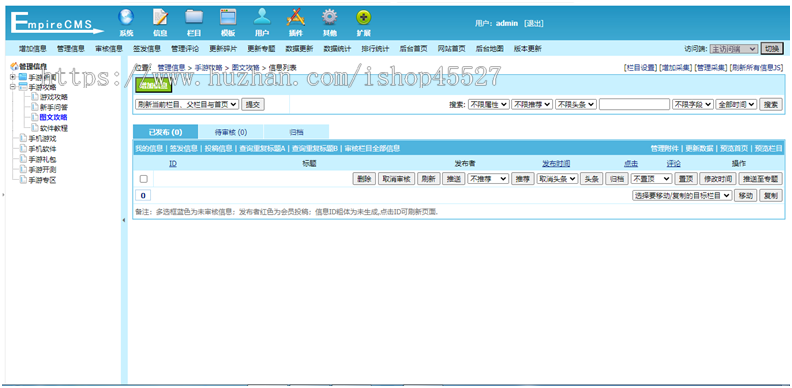
Task: Click the 手游攻略 breadcrumb link
Action: (208, 67)
